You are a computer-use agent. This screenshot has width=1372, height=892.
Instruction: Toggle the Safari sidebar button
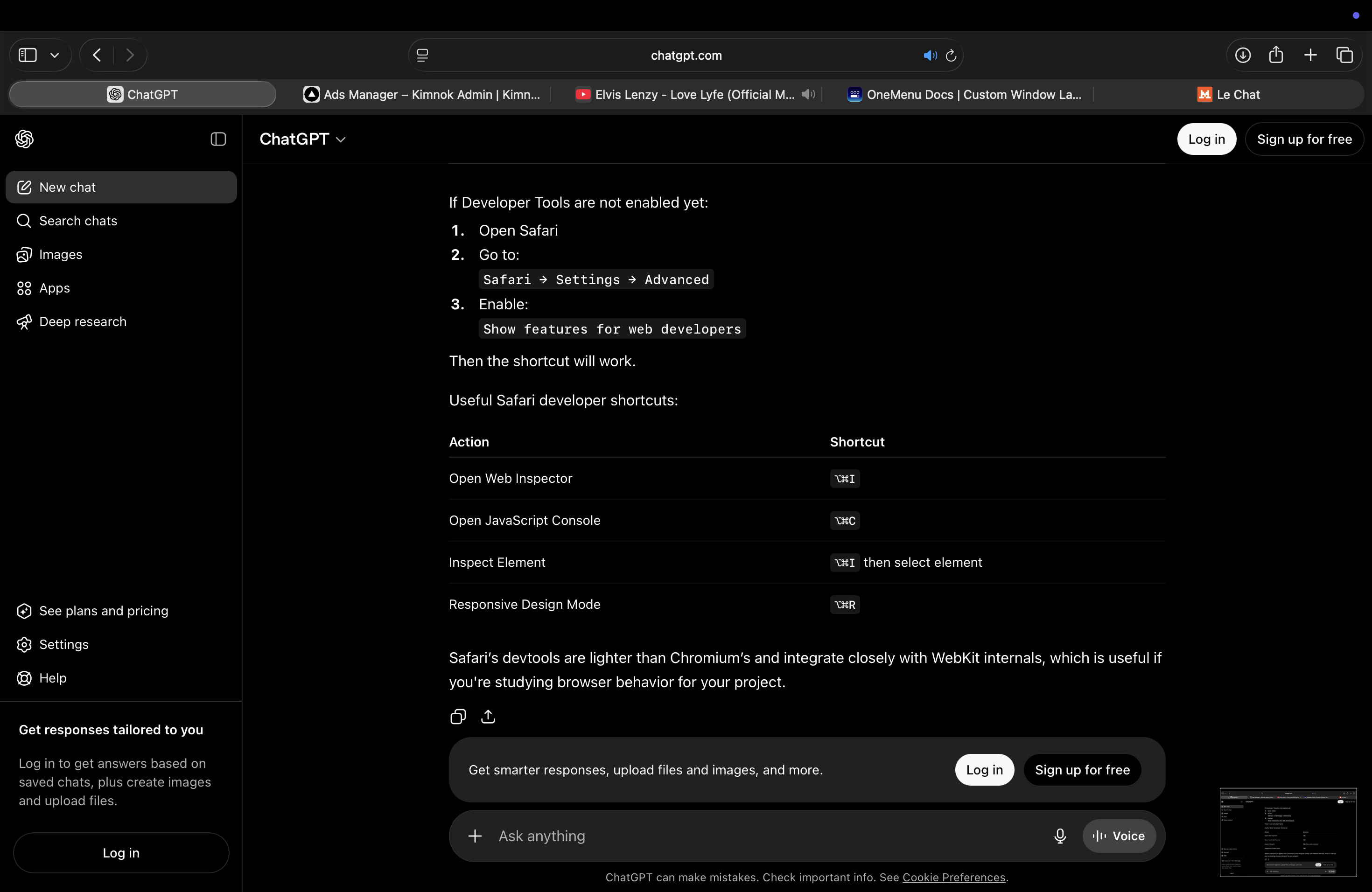28,56
